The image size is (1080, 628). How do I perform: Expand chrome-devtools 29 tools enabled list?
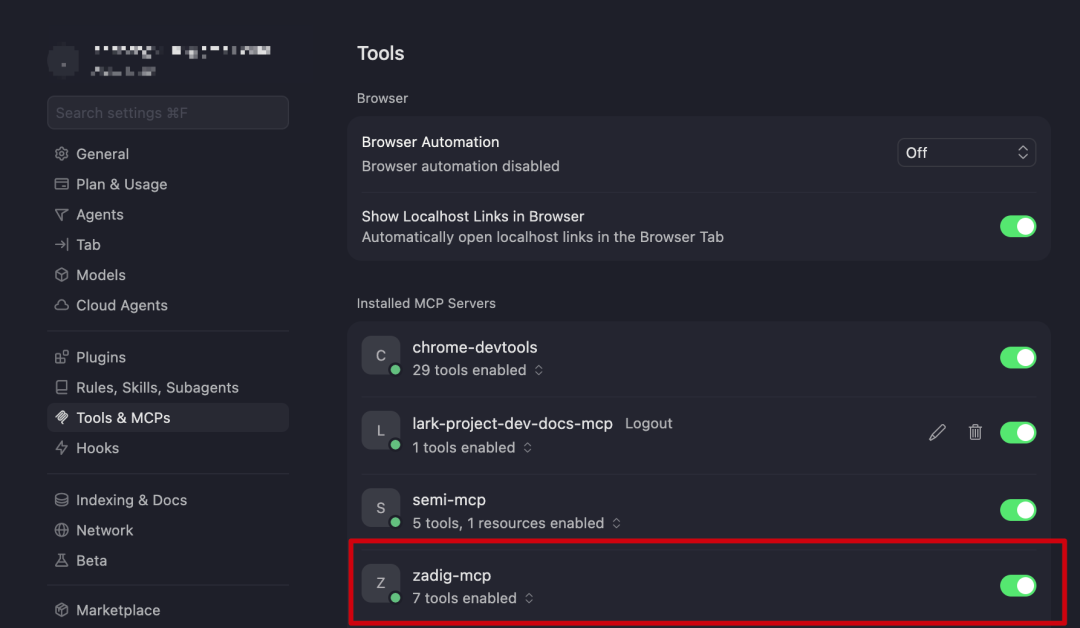click(477, 370)
